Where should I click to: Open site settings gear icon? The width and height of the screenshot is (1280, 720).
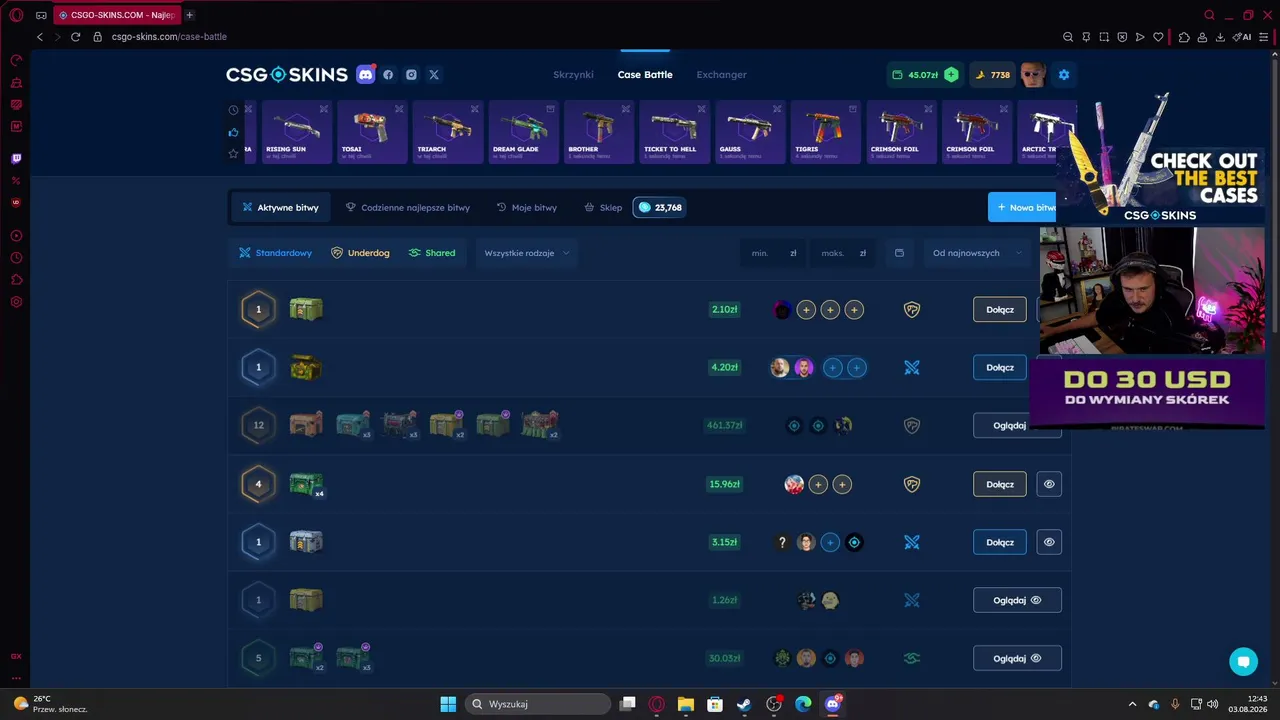(1064, 75)
